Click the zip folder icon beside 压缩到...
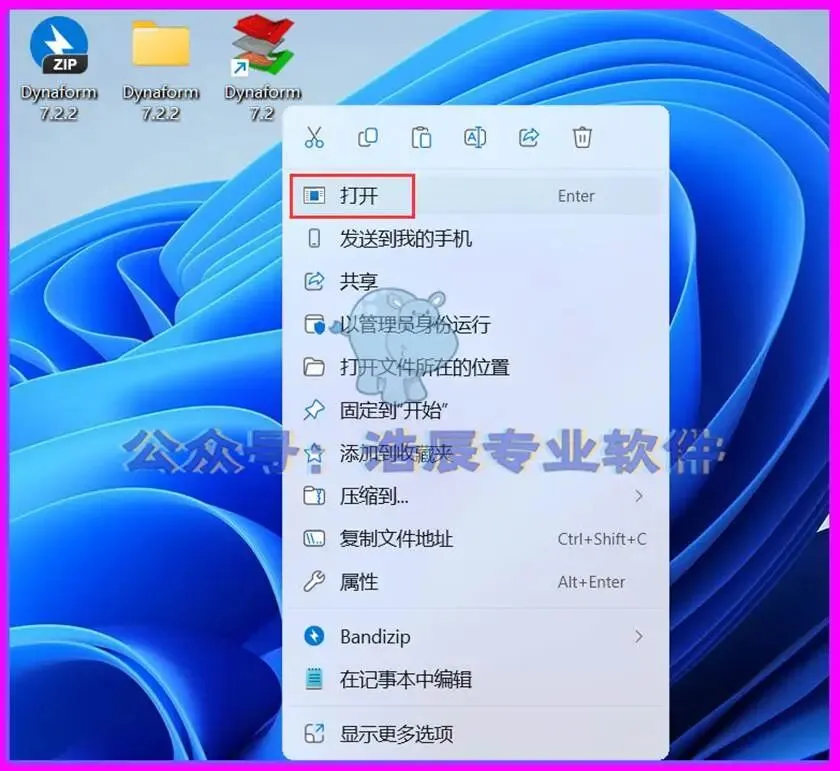The height and width of the screenshot is (771, 840). (314, 496)
